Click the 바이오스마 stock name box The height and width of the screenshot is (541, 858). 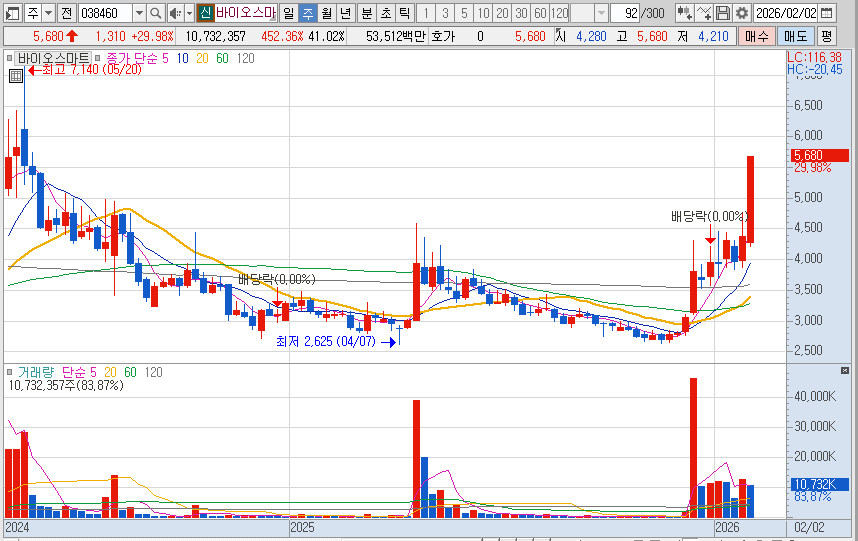pyautogui.click(x=245, y=13)
